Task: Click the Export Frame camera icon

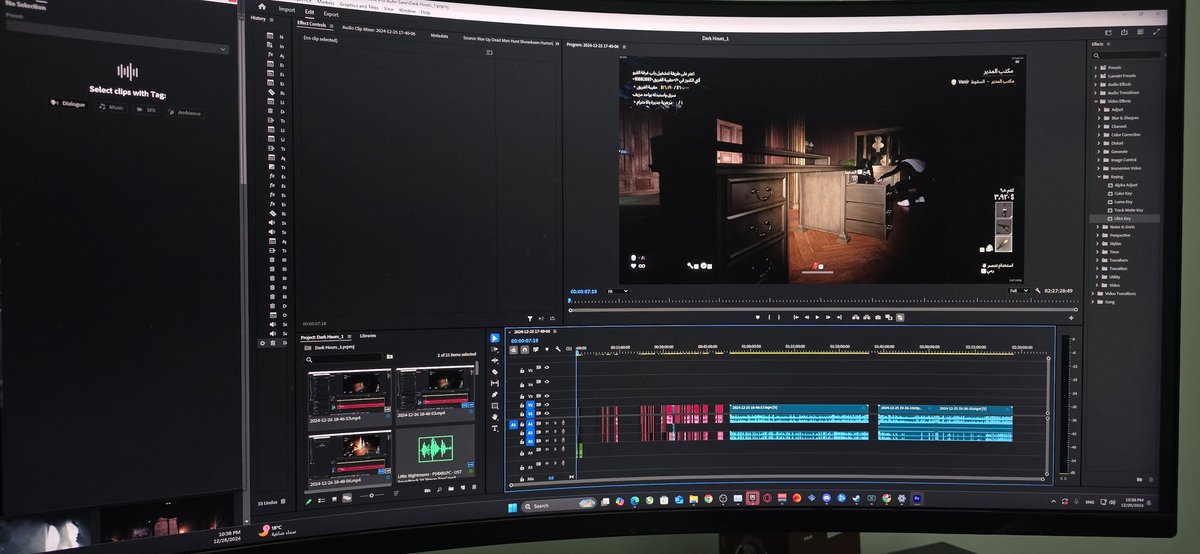Action: 877,317
